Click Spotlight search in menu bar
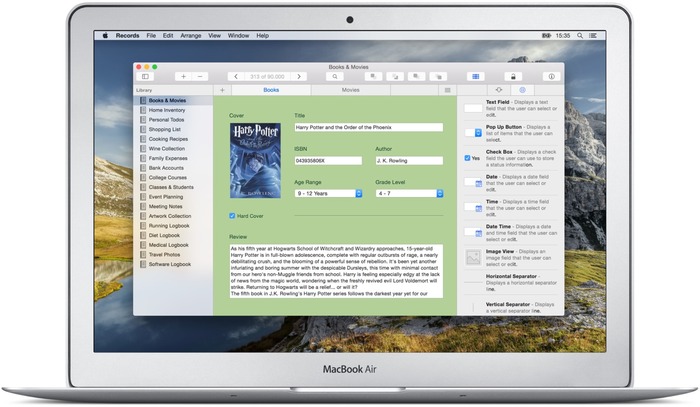 point(579,36)
